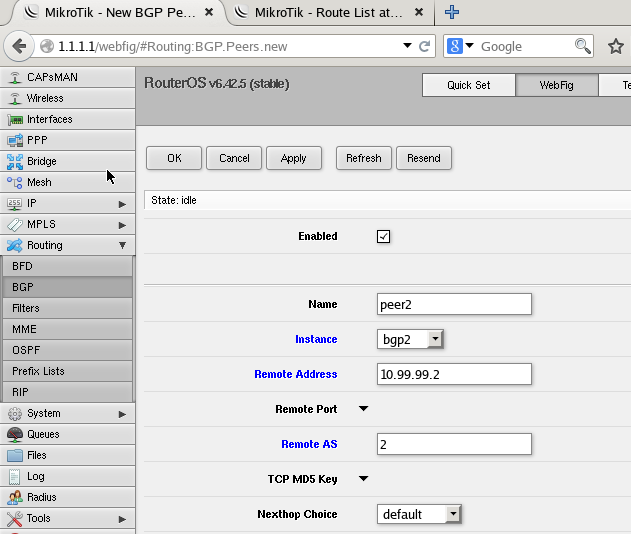Open the Radius users icon
Screen dimensions: 631x534
pos(15,497)
